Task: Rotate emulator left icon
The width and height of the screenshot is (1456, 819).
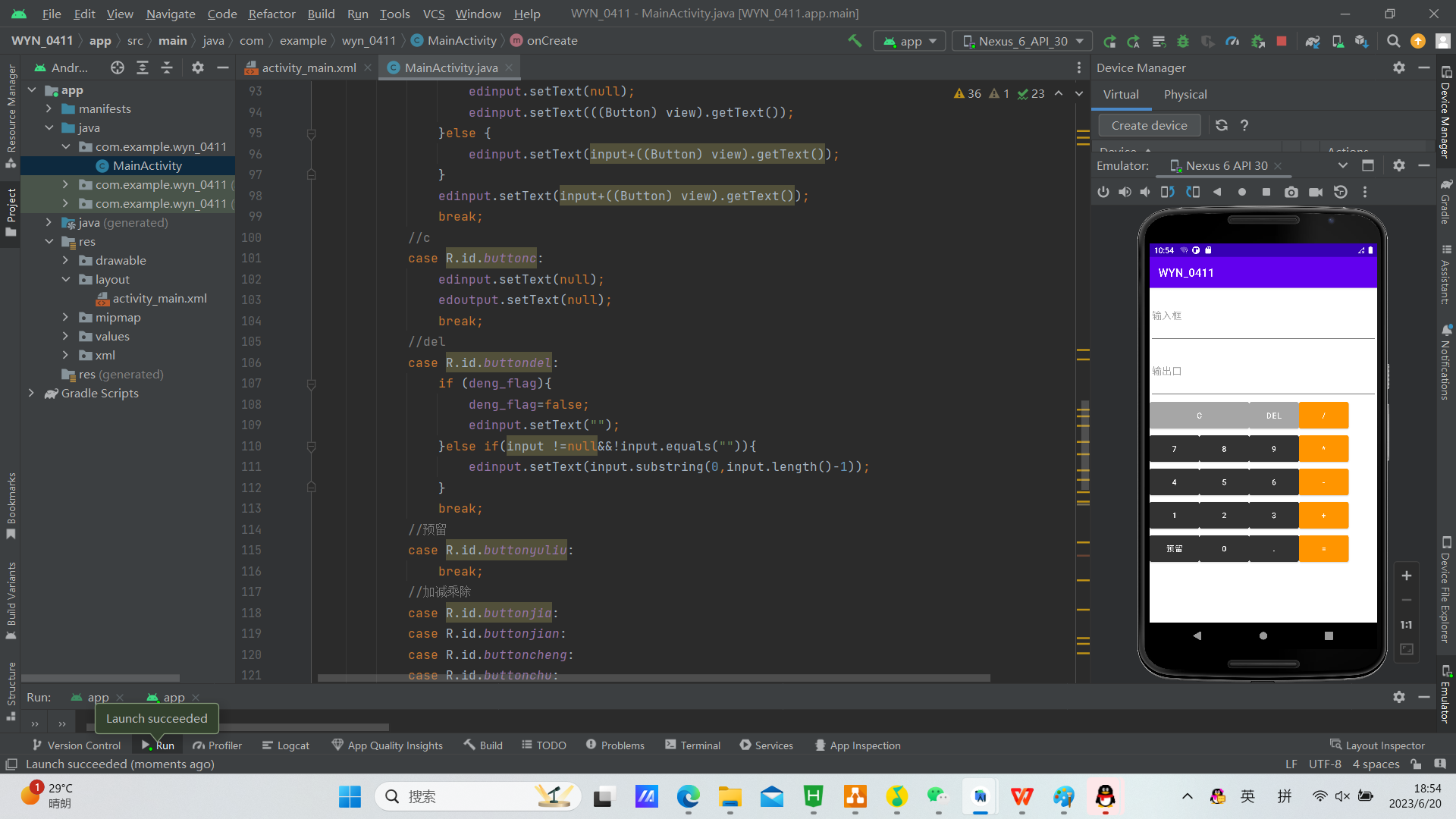Action: (x=1168, y=192)
